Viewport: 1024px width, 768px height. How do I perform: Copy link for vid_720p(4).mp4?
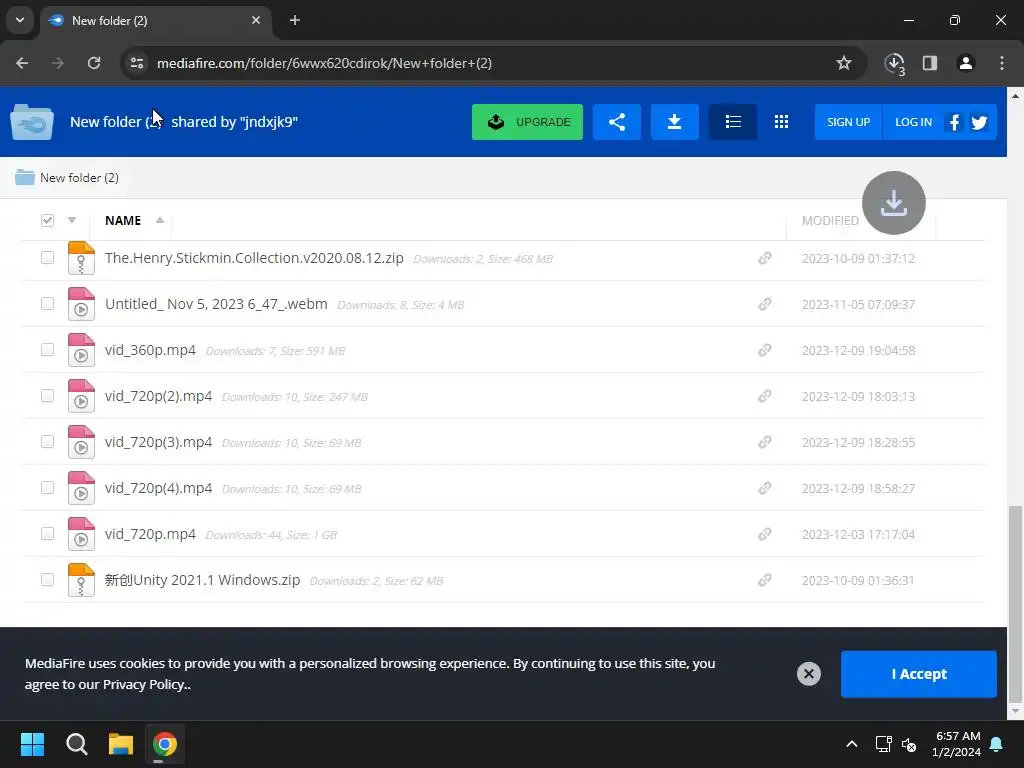click(765, 488)
